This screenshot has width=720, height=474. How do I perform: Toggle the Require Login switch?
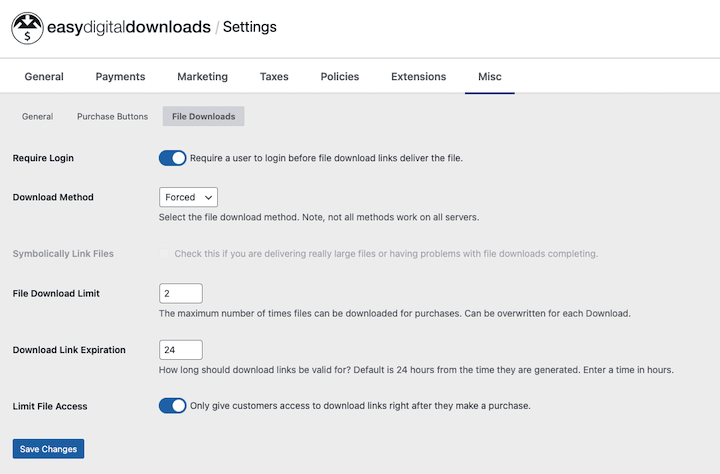173,158
